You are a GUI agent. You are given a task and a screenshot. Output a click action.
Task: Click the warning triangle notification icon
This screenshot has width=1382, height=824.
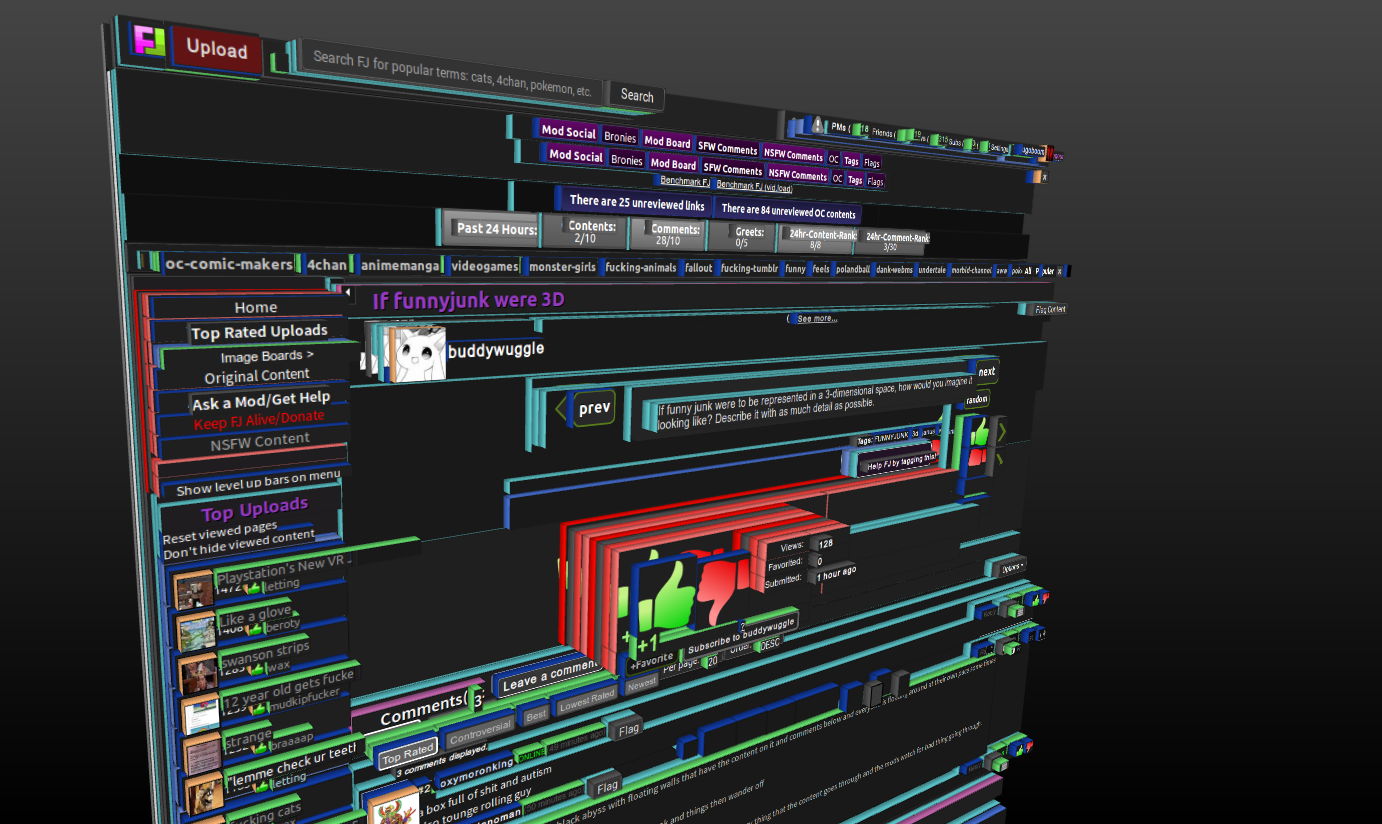(817, 125)
